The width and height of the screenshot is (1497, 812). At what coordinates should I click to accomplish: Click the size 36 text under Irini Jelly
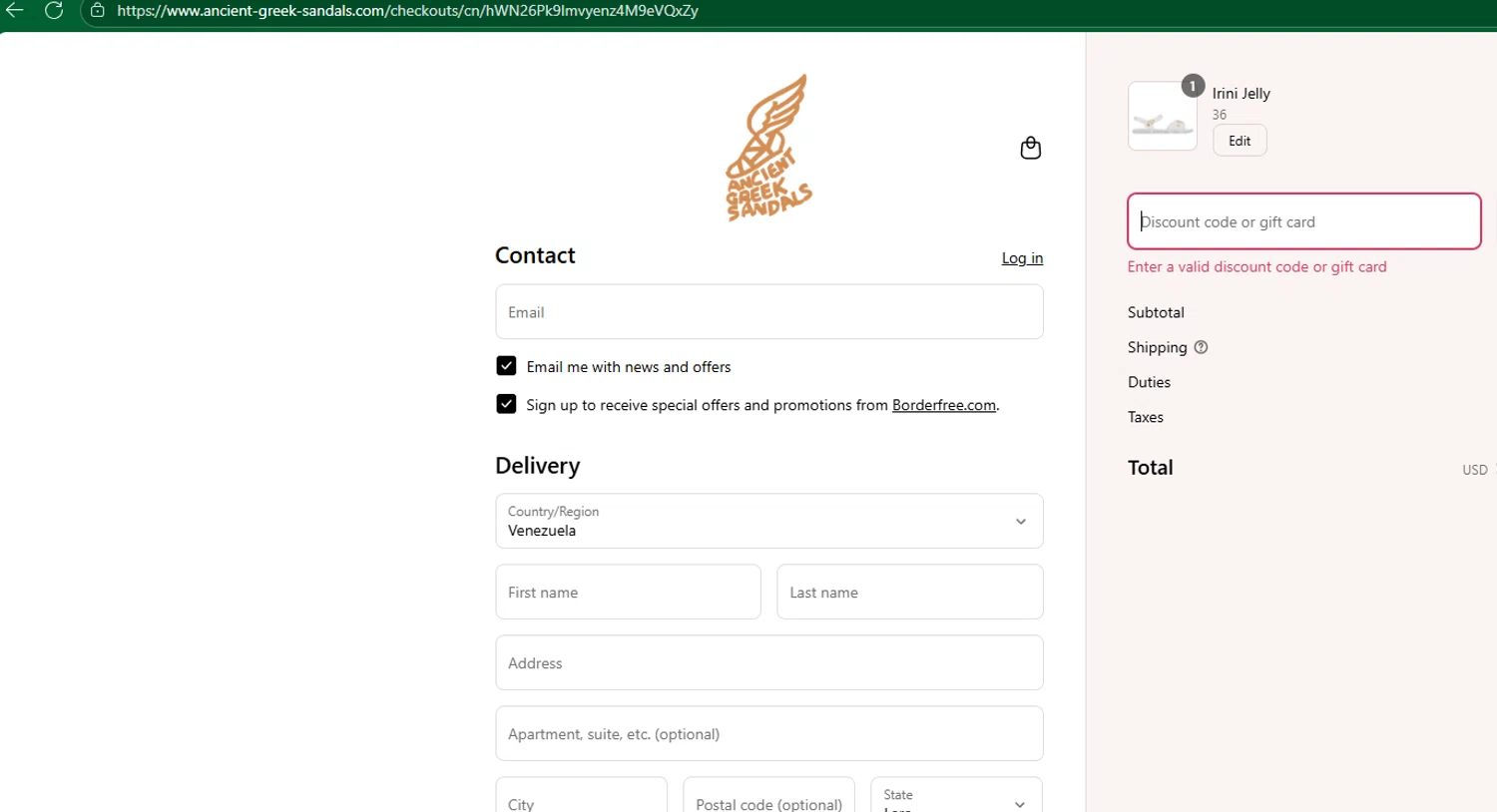(x=1220, y=115)
